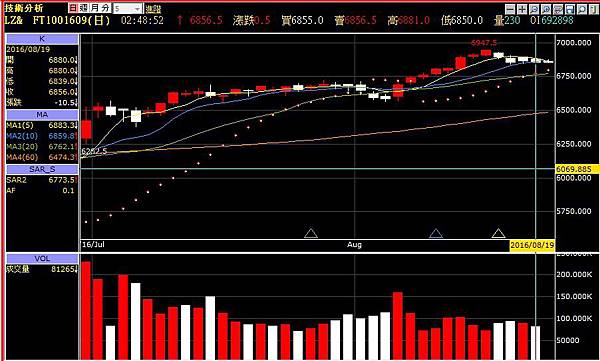This screenshot has width=600, height=361.
Task: Click the Aug label on the time axis
Action: (x=354, y=245)
